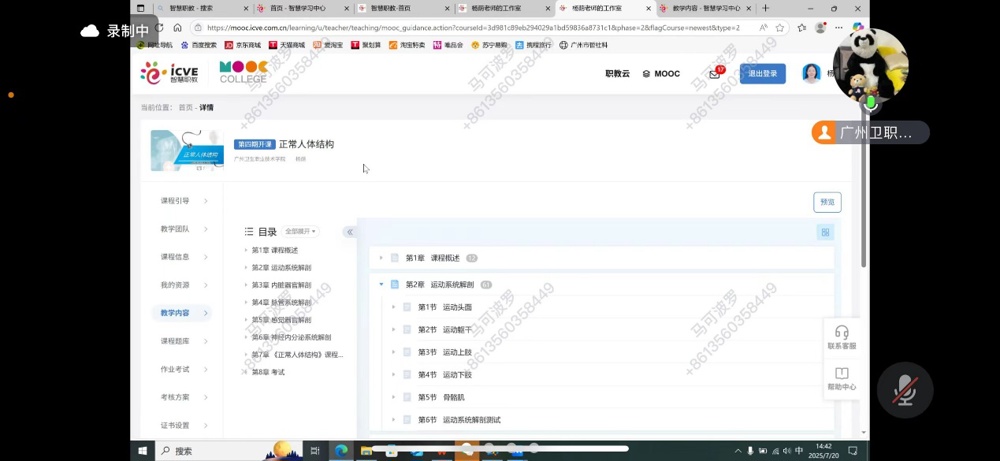Select 作业考试 in left sidebar
This screenshot has width=1000, height=461.
[175, 369]
